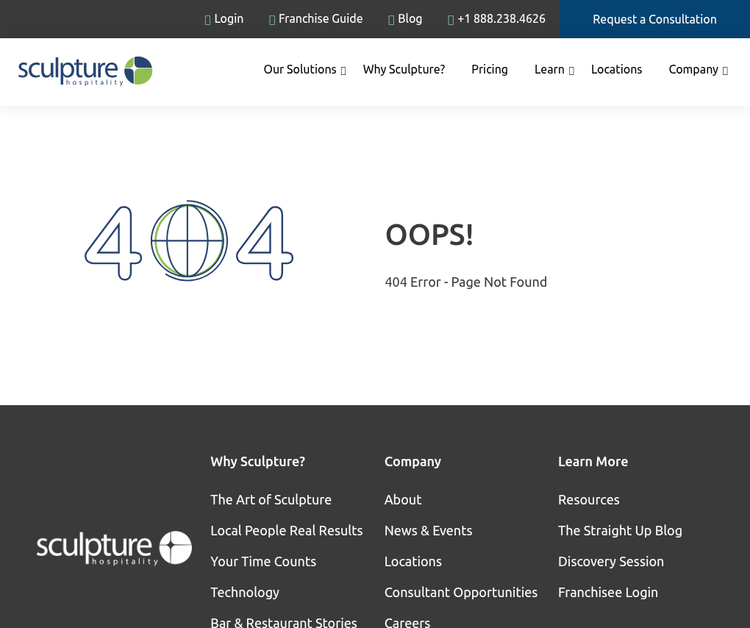Click the Franchise Guide icon glyph
Image resolution: width=750 pixels, height=628 pixels.
tap(272, 20)
